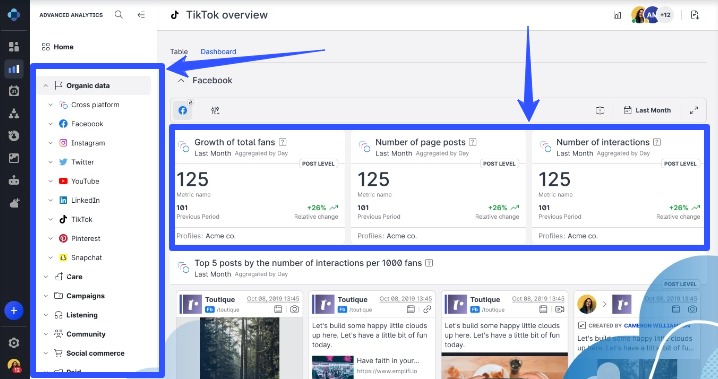
Task: Go to Home in the sidebar
Action: point(58,47)
